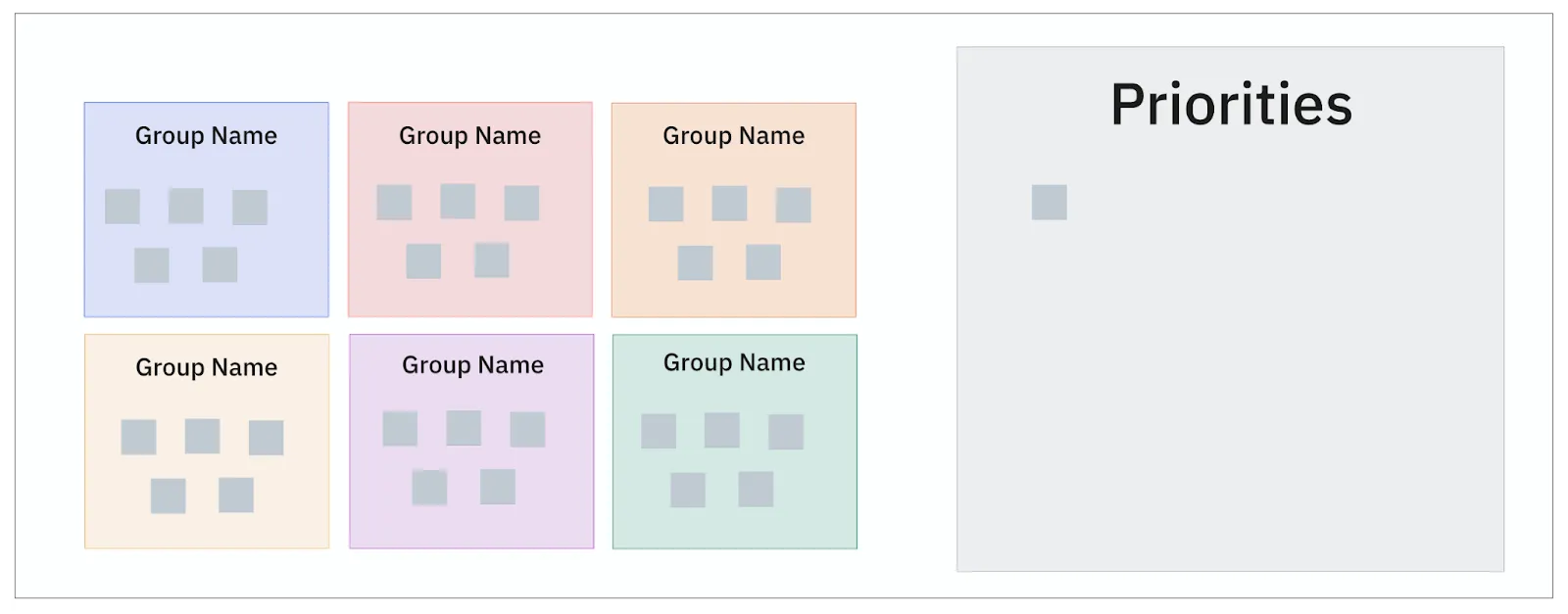Select the orange group's name label

coord(733,136)
